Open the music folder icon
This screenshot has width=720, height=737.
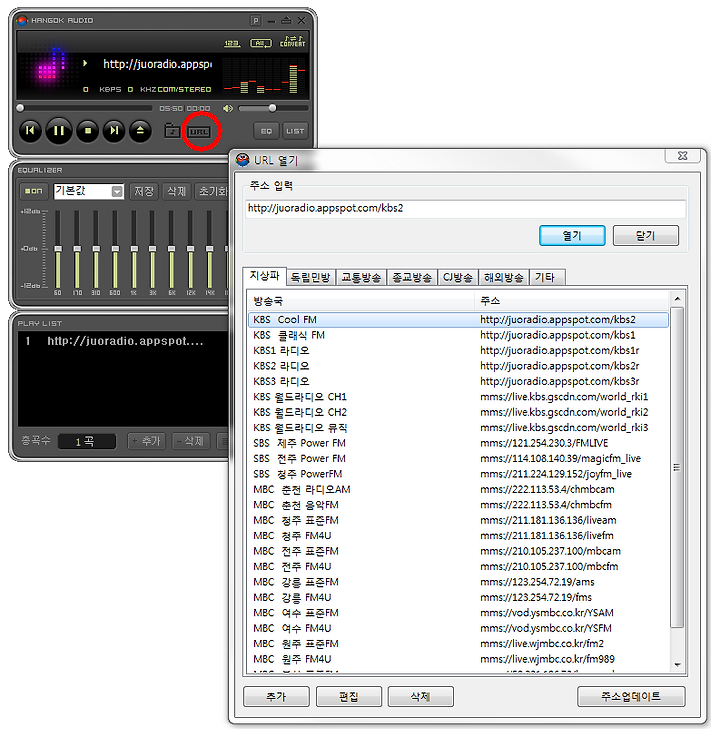pos(172,131)
